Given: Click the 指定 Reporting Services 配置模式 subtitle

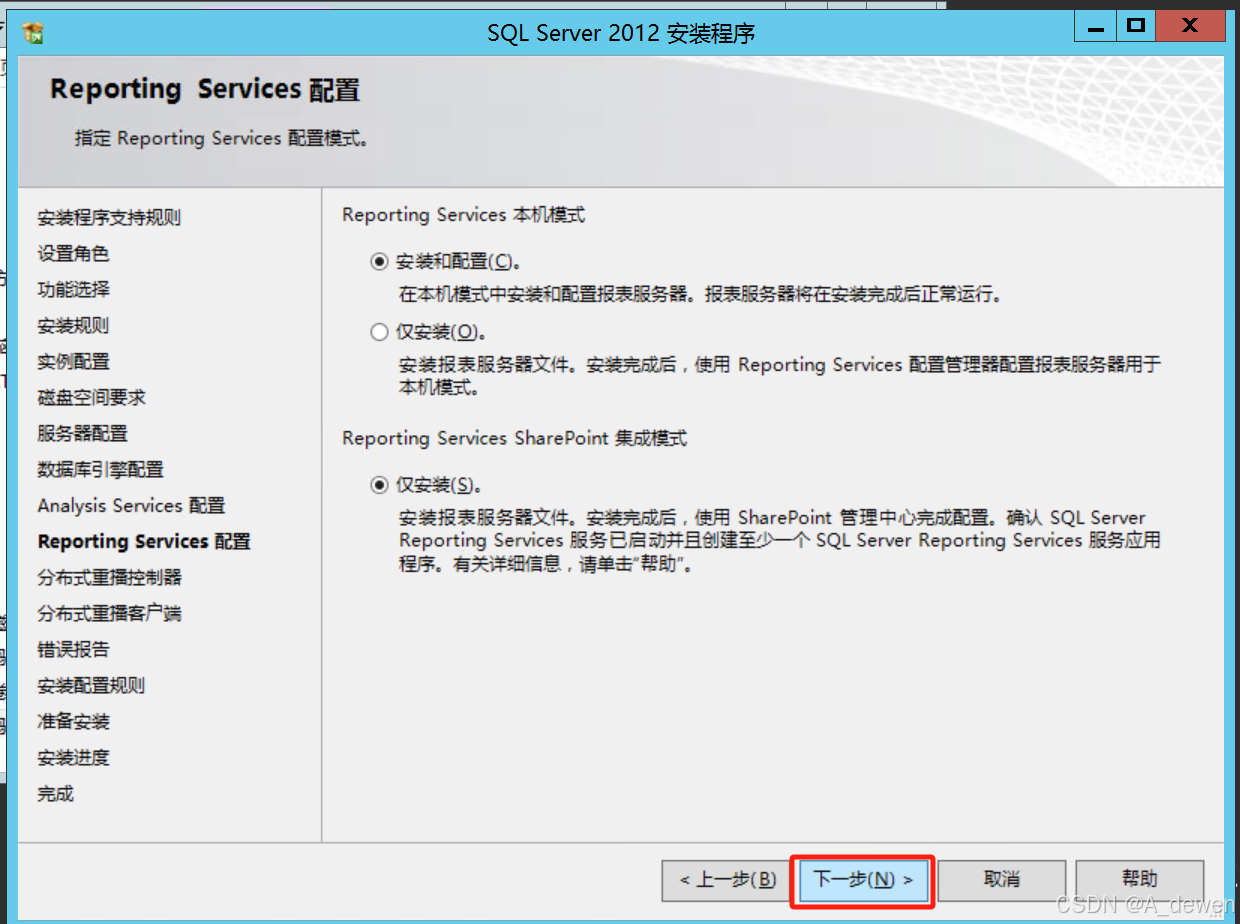Looking at the screenshot, I should pyautogui.click(x=222, y=138).
